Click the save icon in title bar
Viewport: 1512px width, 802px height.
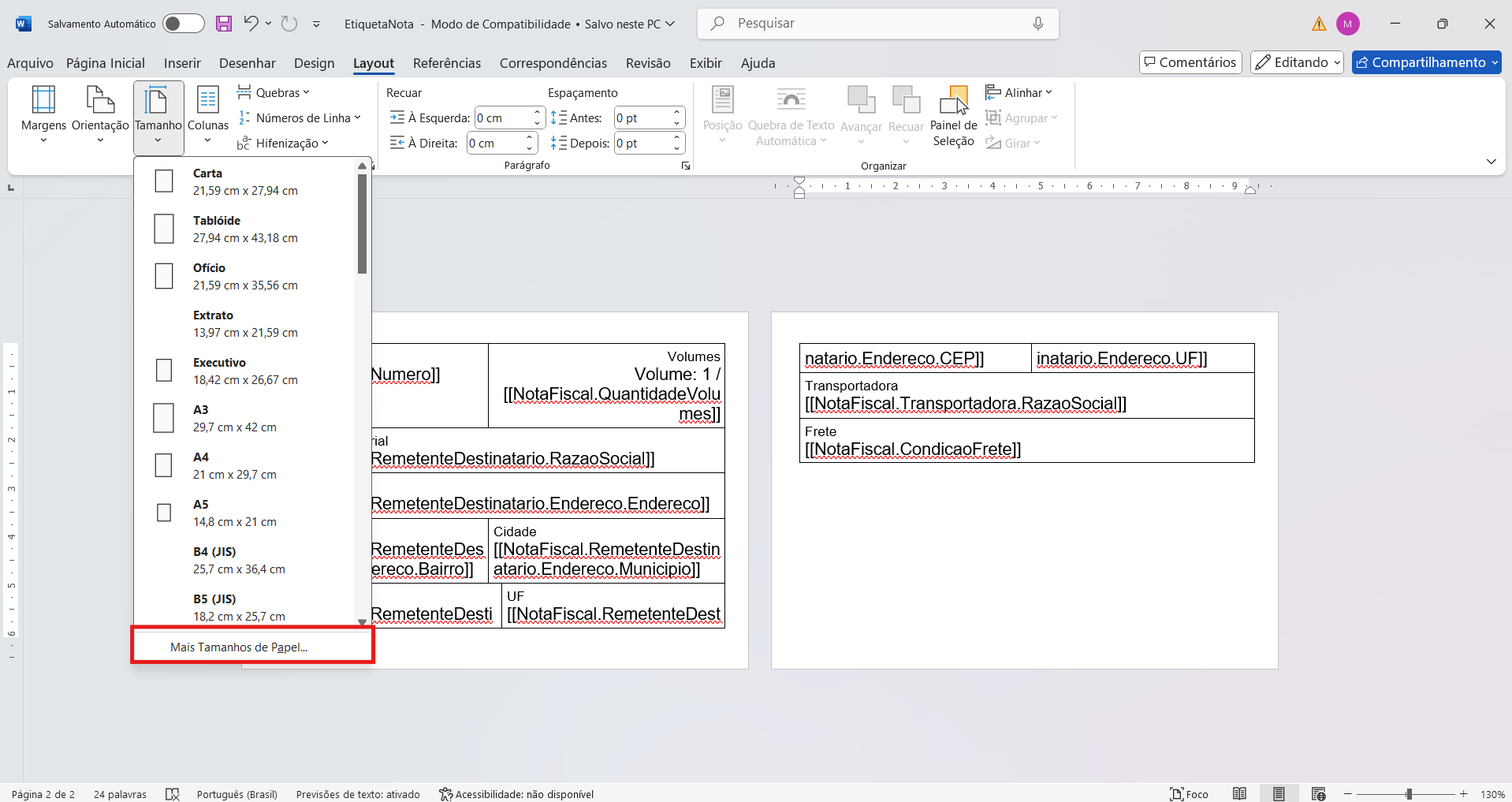tap(224, 24)
